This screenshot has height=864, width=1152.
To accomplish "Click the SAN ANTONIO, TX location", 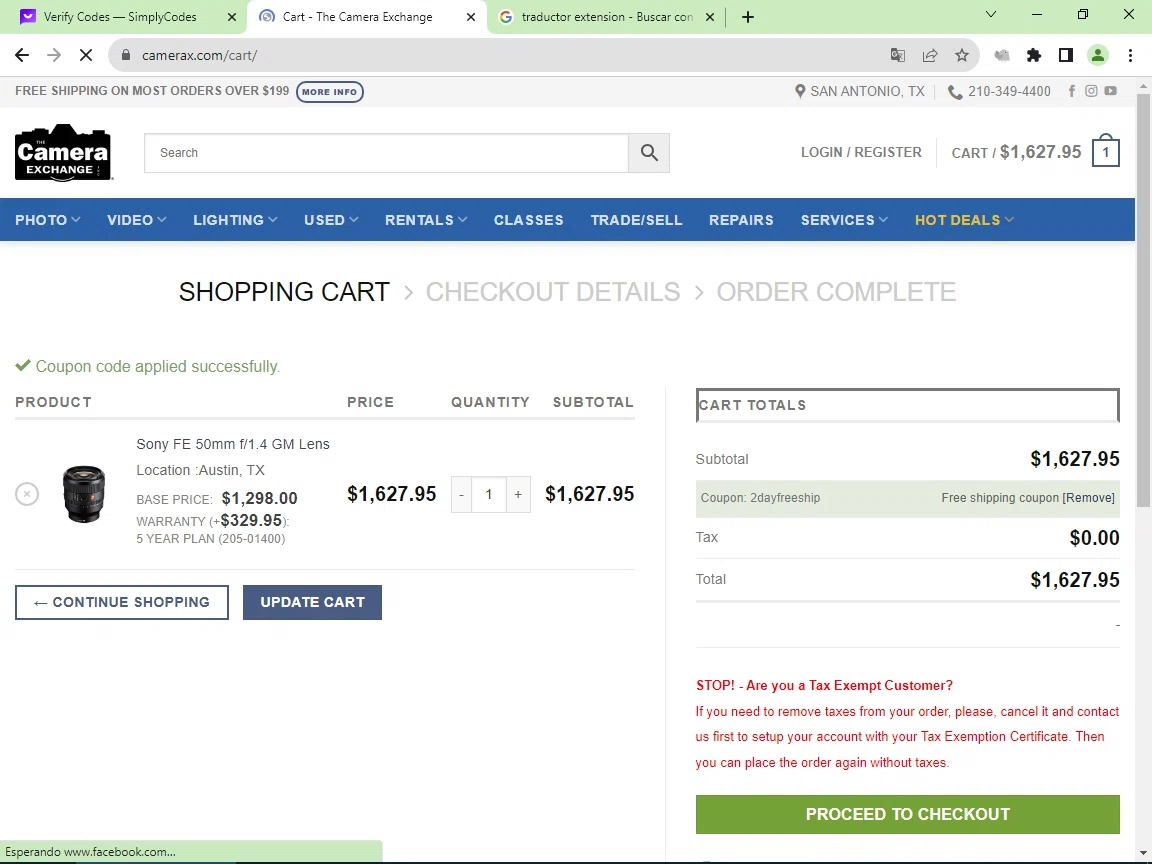I will pos(860,91).
